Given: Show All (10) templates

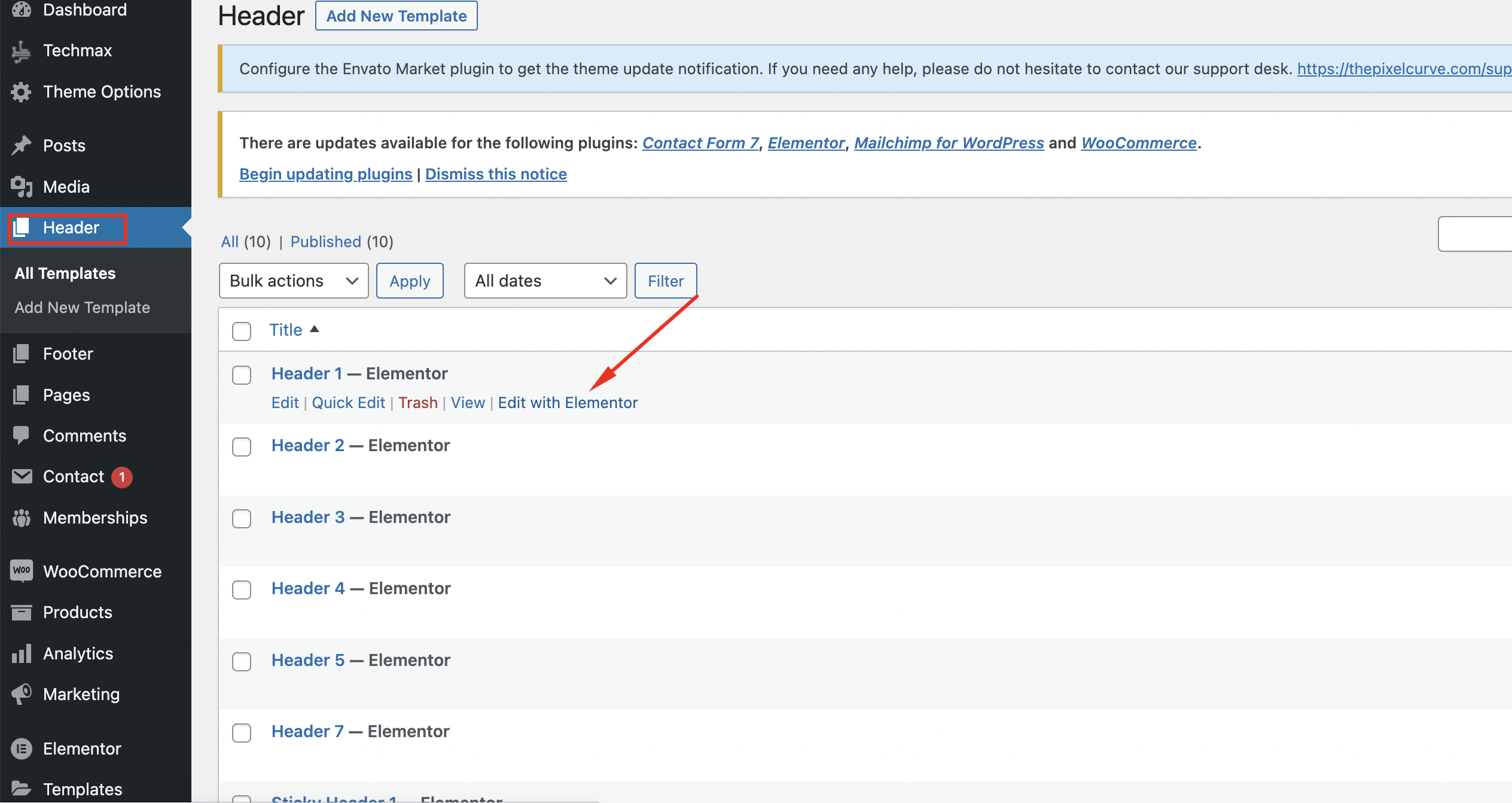Looking at the screenshot, I should click(230, 242).
